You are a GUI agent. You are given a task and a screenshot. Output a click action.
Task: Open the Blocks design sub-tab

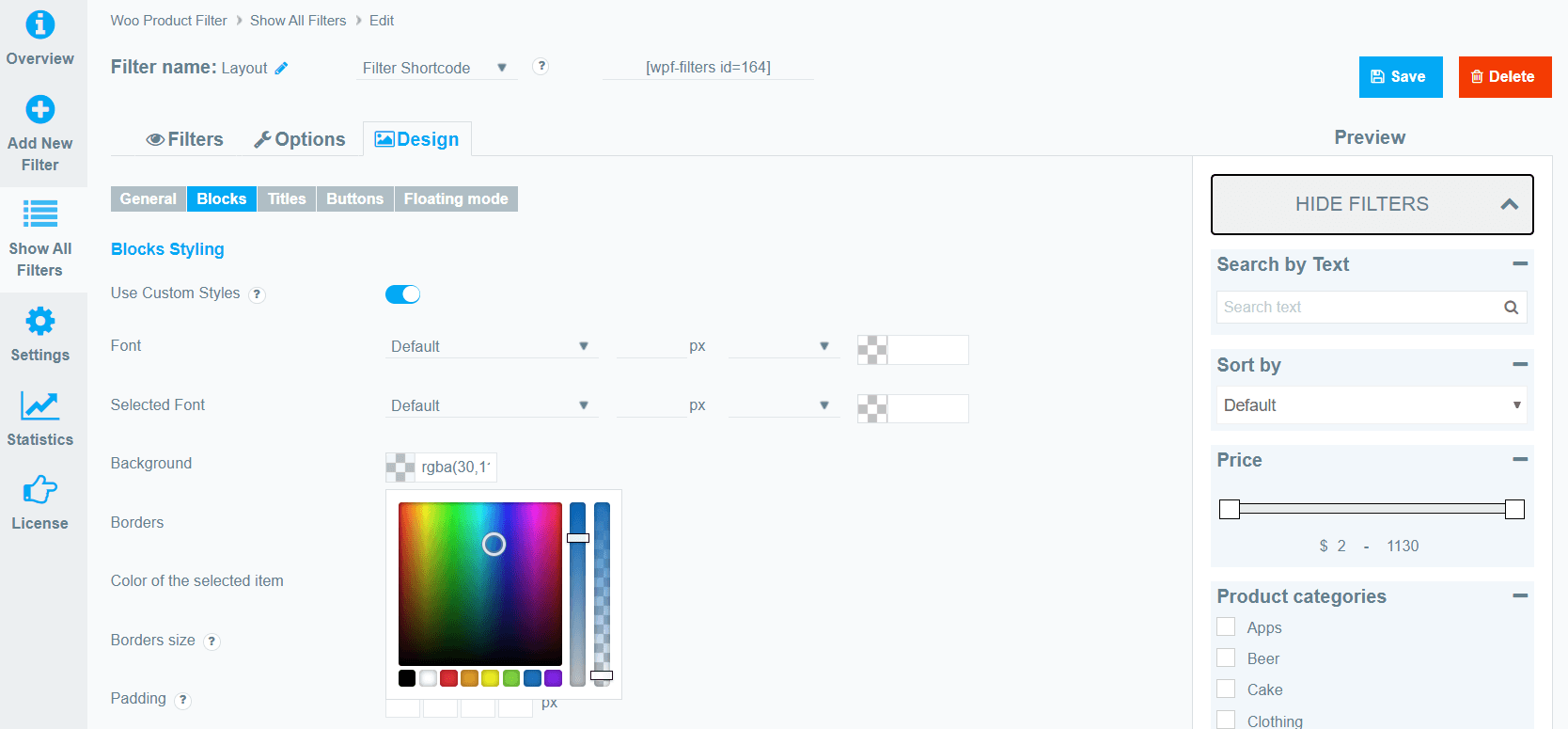[221, 198]
